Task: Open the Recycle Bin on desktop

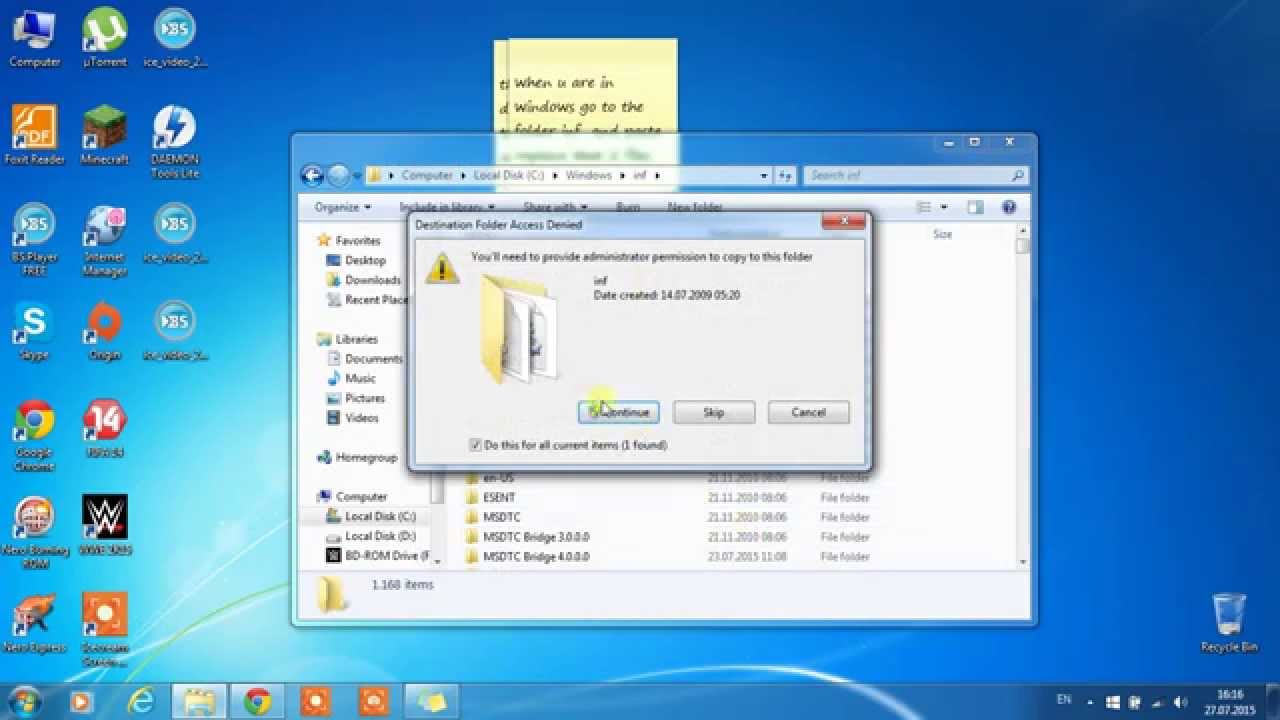Action: 1229,622
